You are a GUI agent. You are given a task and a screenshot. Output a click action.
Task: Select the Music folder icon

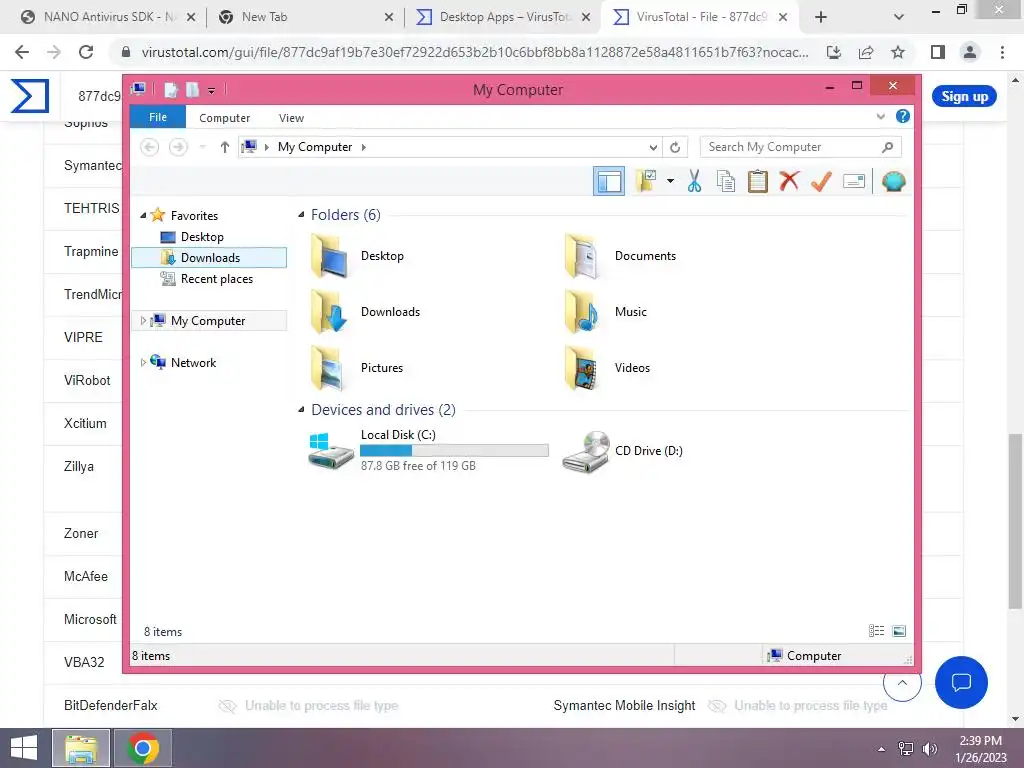[x=583, y=312]
